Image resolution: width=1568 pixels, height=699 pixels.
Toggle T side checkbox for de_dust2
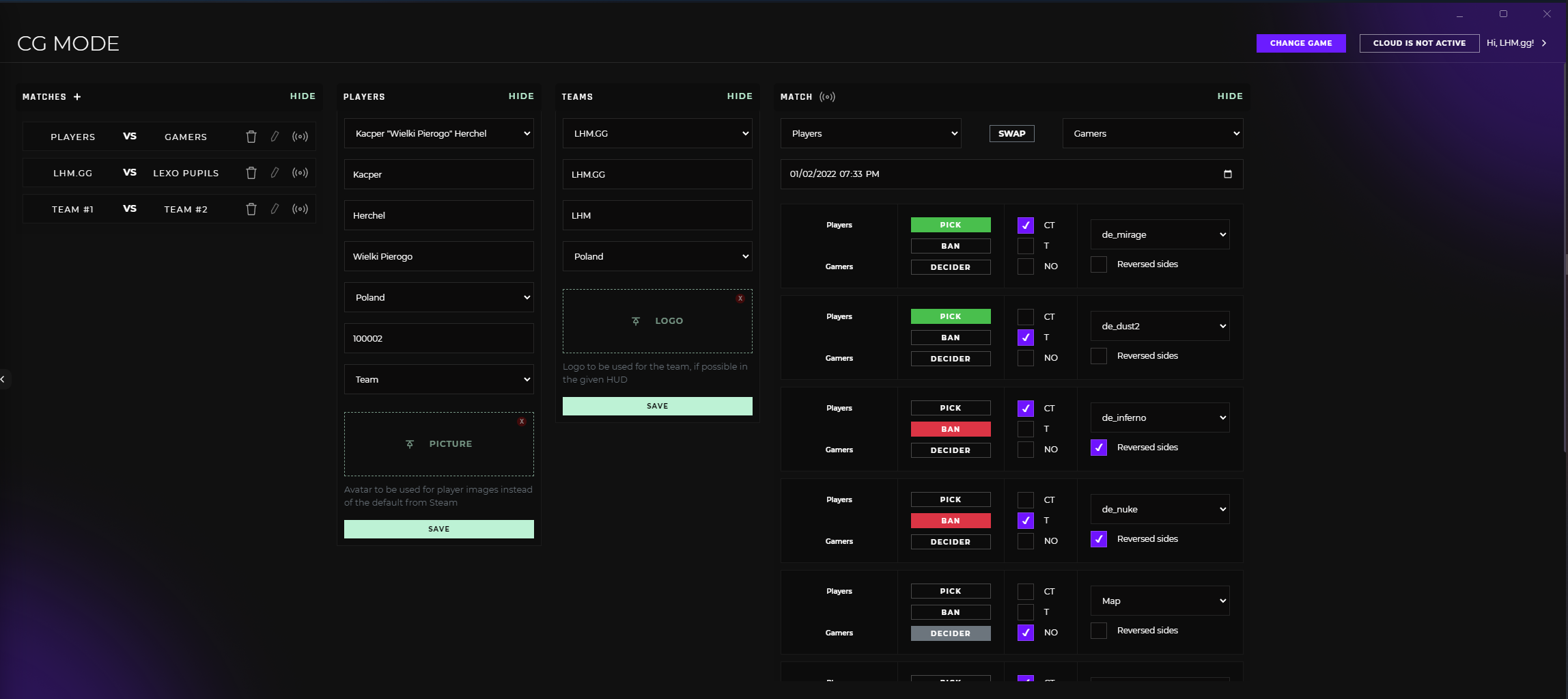(1026, 338)
